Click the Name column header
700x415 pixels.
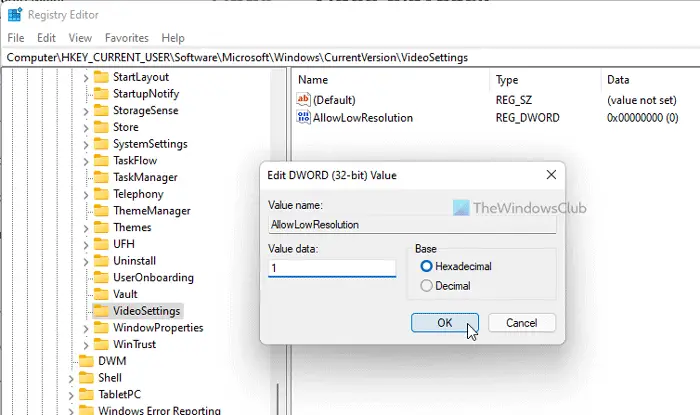312,80
